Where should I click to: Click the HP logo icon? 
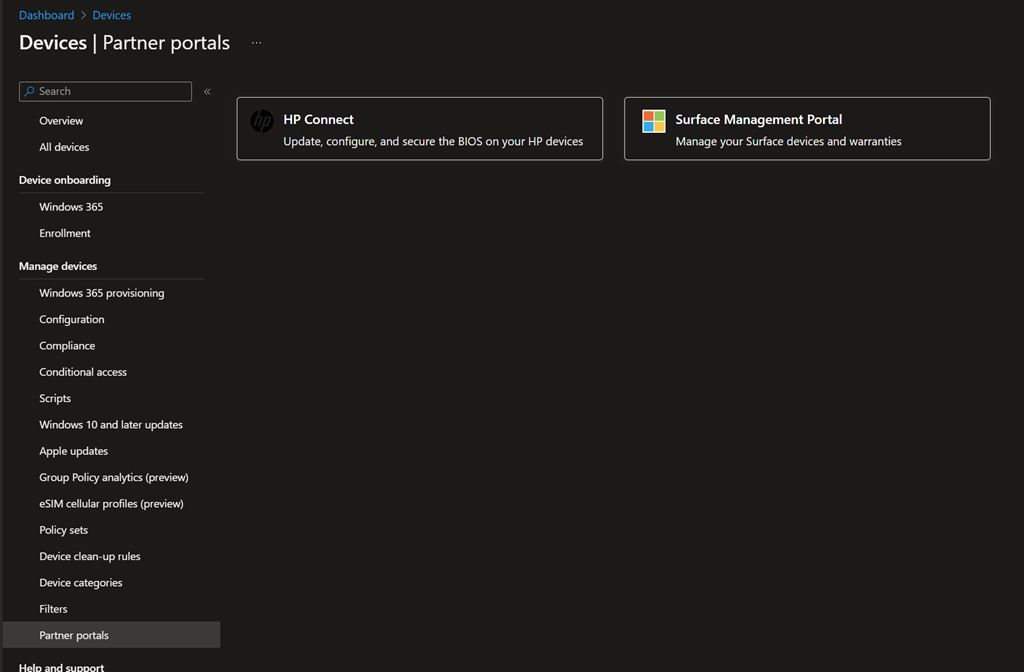(x=261, y=122)
